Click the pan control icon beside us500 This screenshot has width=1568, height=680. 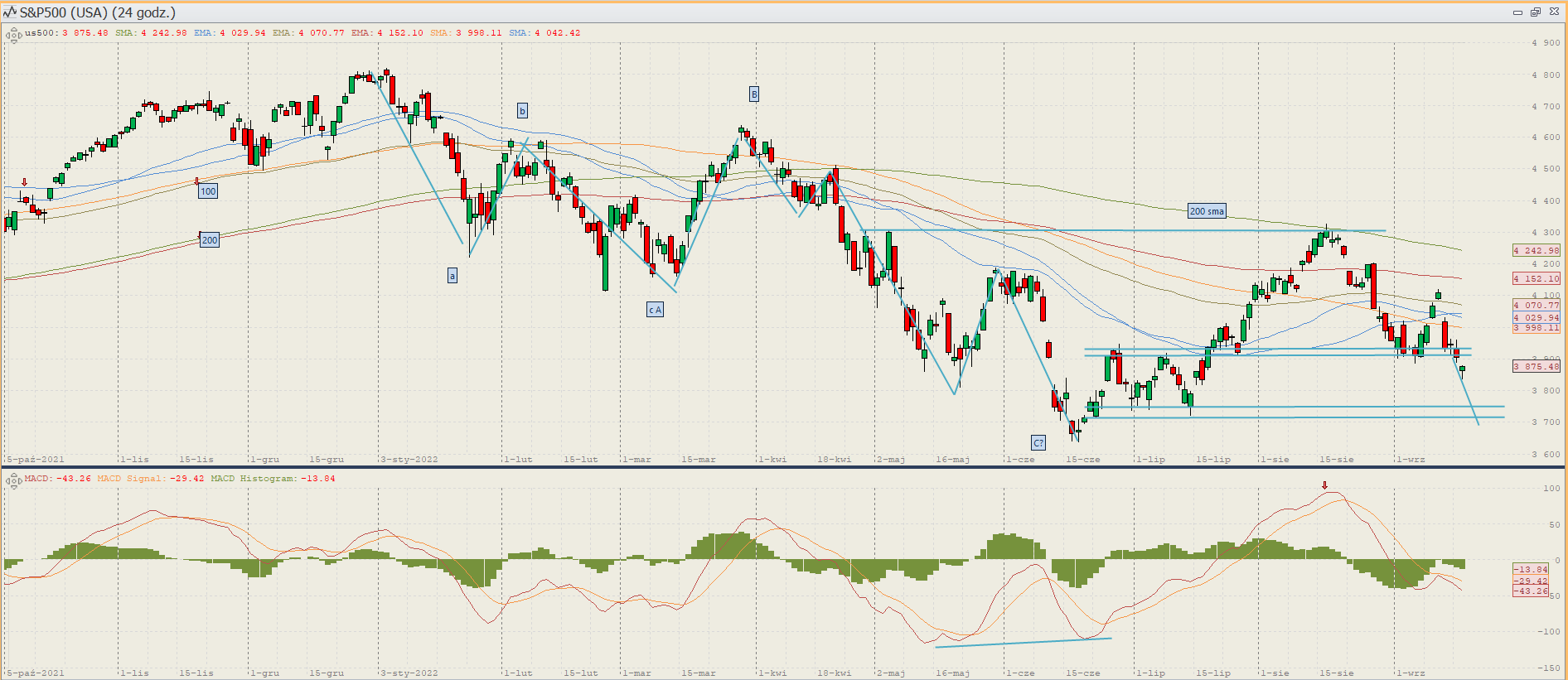click(14, 35)
